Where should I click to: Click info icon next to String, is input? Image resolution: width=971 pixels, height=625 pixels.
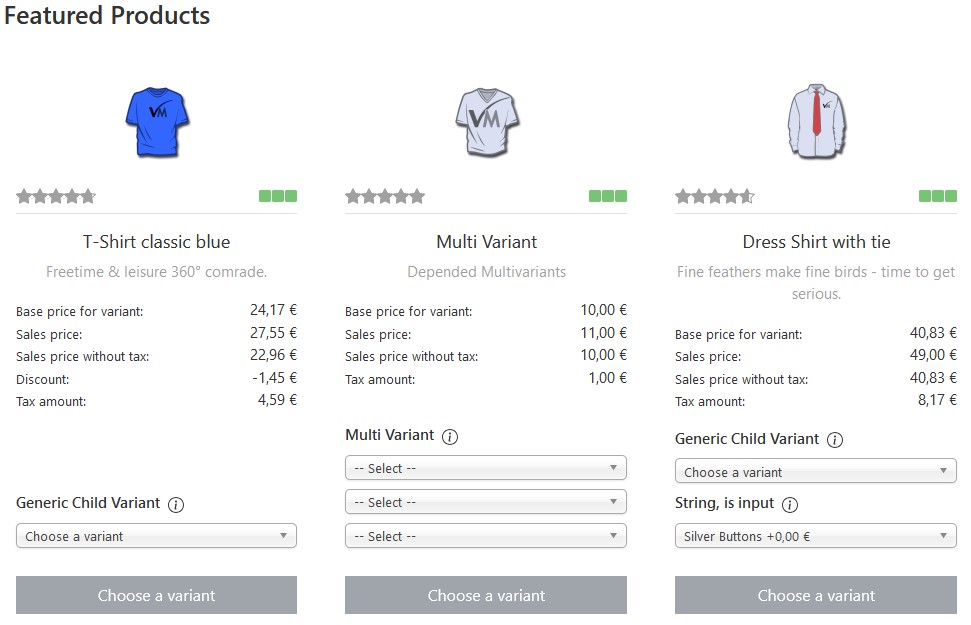point(790,505)
